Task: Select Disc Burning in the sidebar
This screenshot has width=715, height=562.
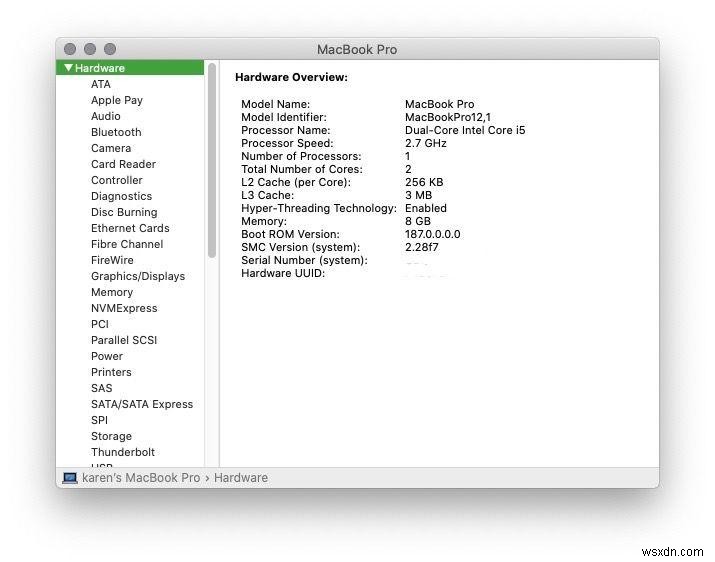Action: [x=124, y=212]
